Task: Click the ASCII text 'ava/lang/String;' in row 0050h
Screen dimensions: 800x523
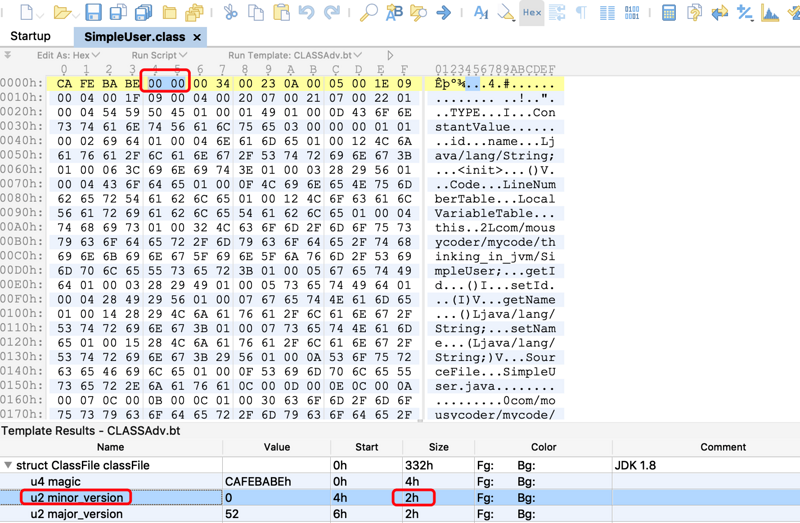Action: click(x=495, y=156)
